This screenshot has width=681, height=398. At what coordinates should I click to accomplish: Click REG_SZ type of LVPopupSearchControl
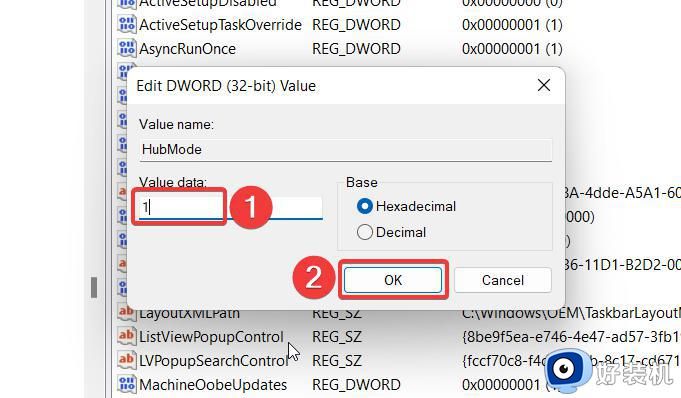[x=337, y=361]
